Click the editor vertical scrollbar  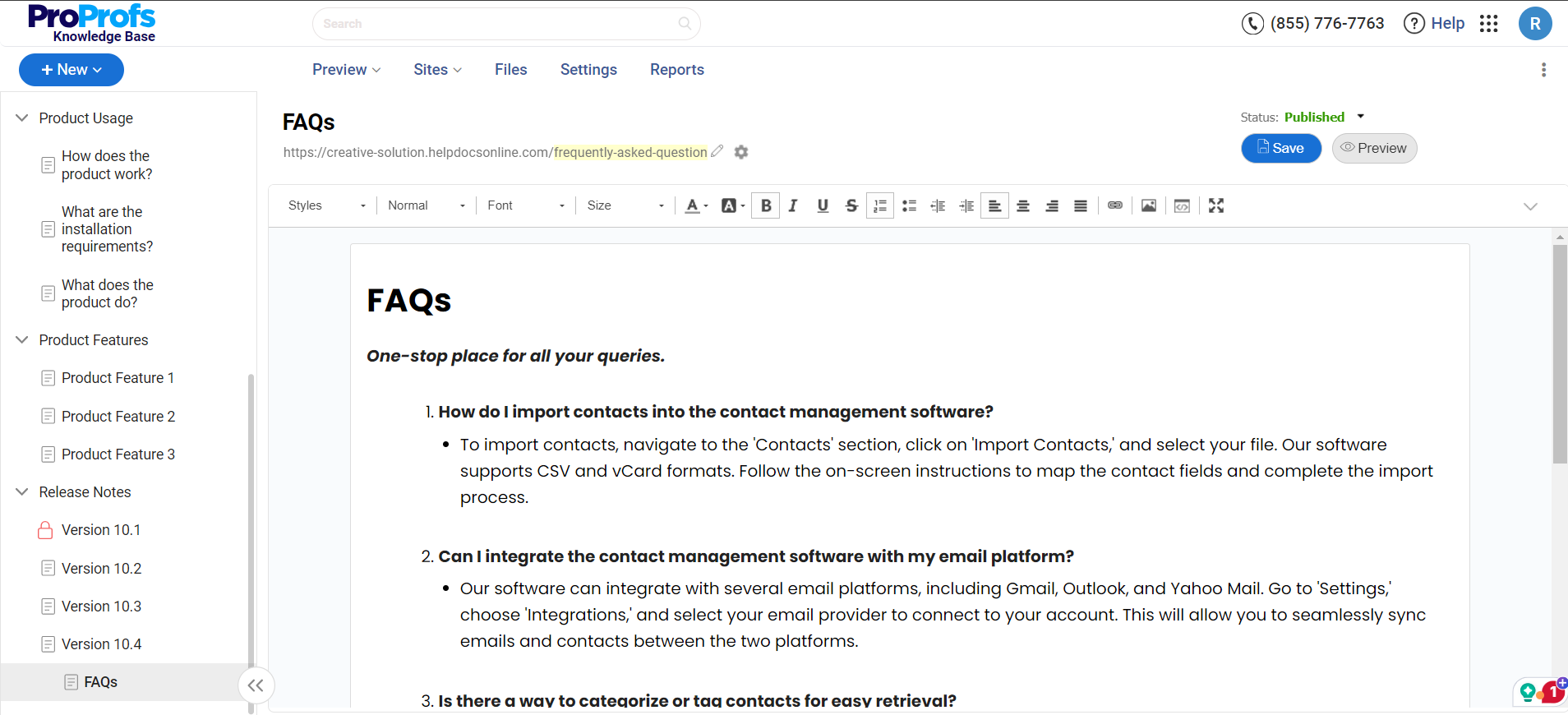tap(1560, 353)
